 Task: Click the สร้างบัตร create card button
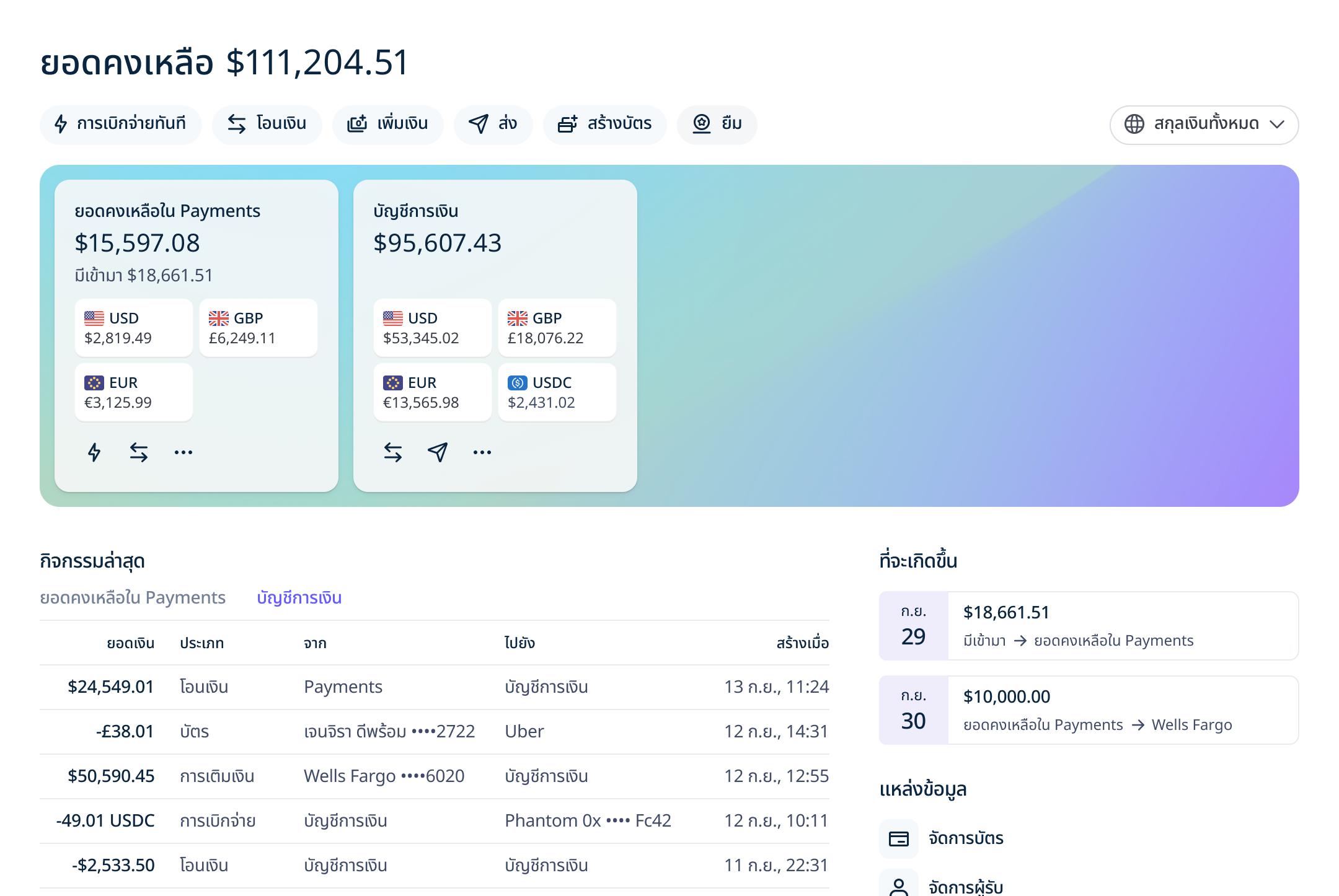tap(605, 125)
